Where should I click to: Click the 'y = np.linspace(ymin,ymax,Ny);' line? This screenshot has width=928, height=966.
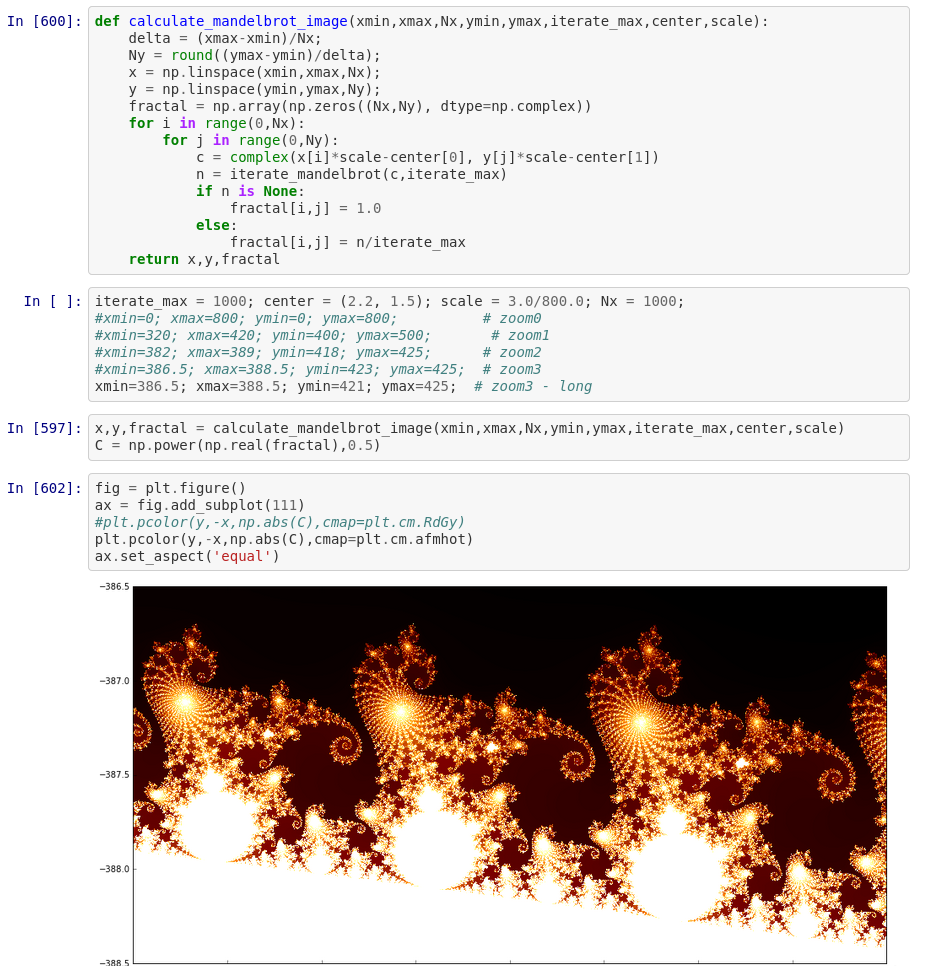(x=254, y=89)
